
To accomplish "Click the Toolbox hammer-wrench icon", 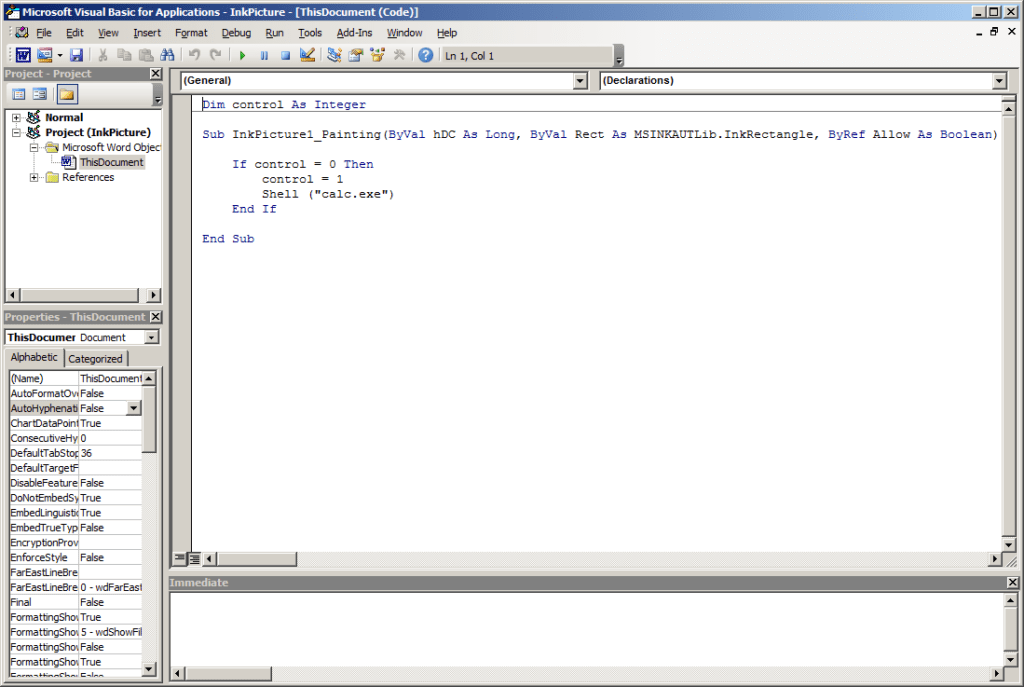I will click(399, 56).
